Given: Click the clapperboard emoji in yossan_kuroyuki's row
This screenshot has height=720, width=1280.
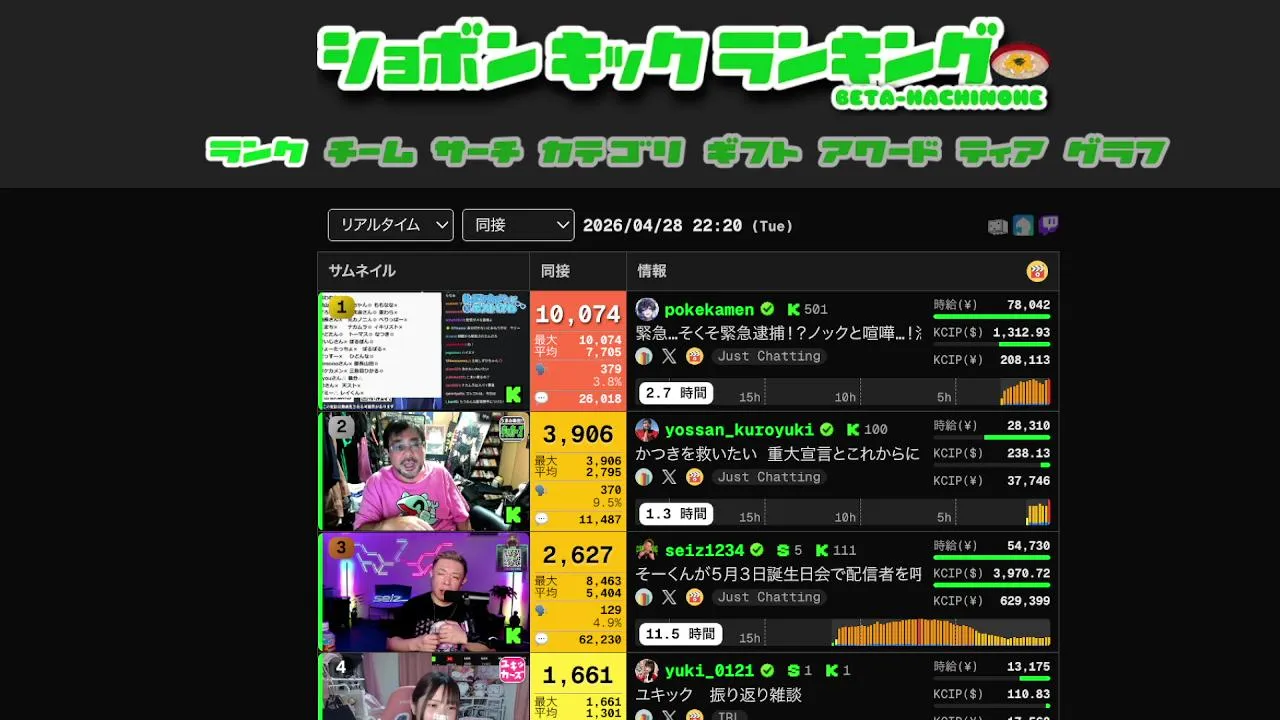Looking at the screenshot, I should [695, 477].
